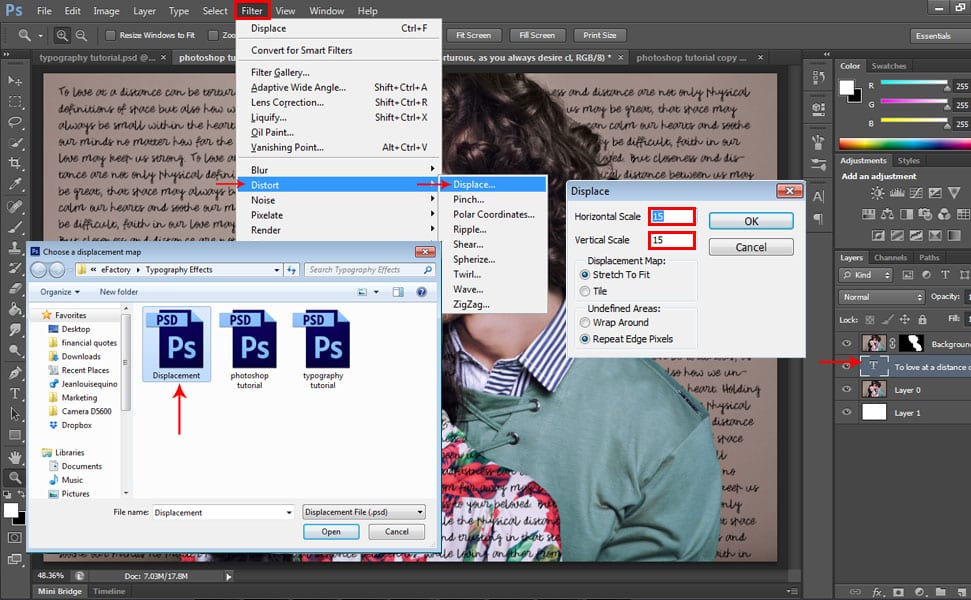The image size is (971, 600).
Task: Enable Resize Windows to Fit checkbox
Action: pos(111,35)
